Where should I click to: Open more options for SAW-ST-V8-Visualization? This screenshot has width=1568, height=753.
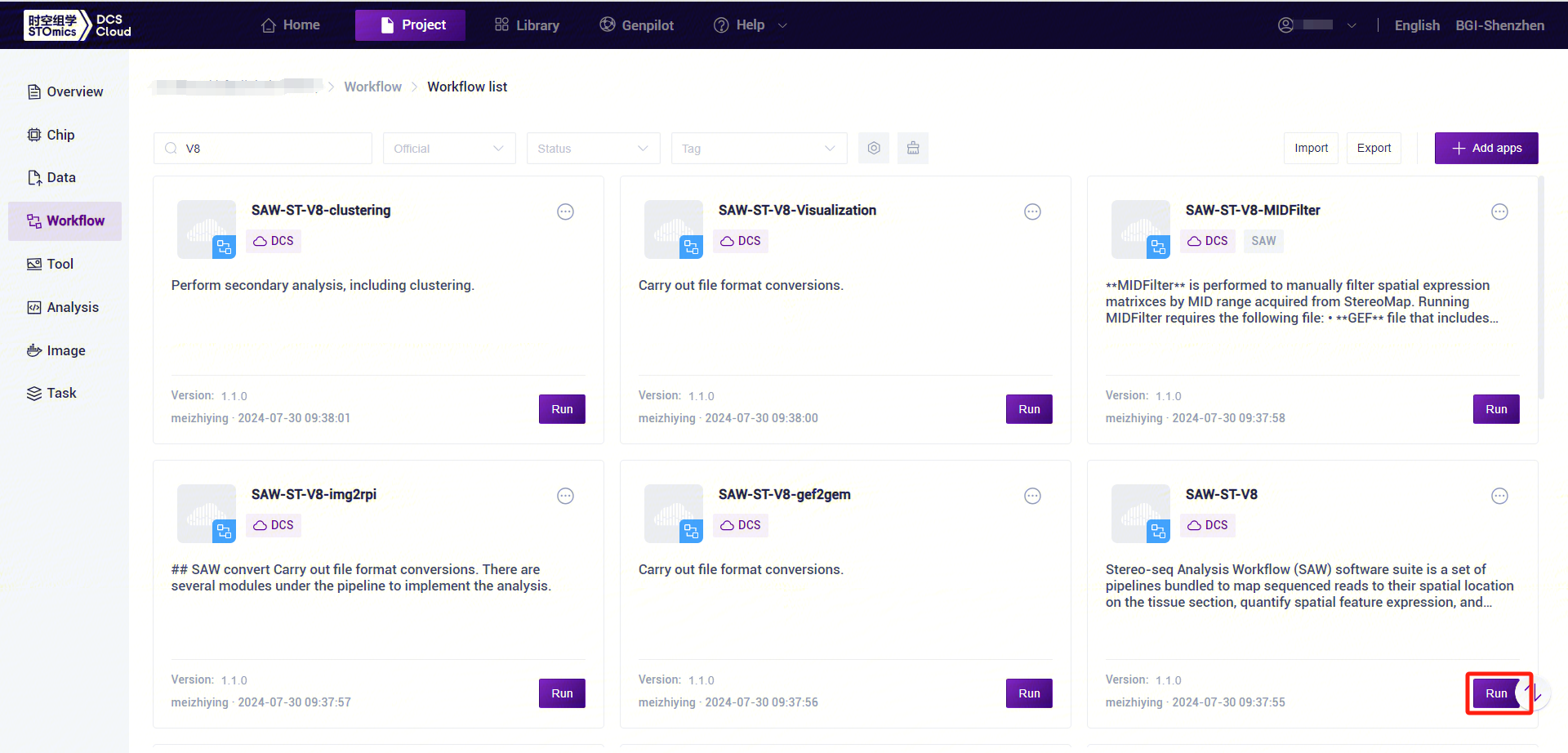pyautogui.click(x=1032, y=212)
